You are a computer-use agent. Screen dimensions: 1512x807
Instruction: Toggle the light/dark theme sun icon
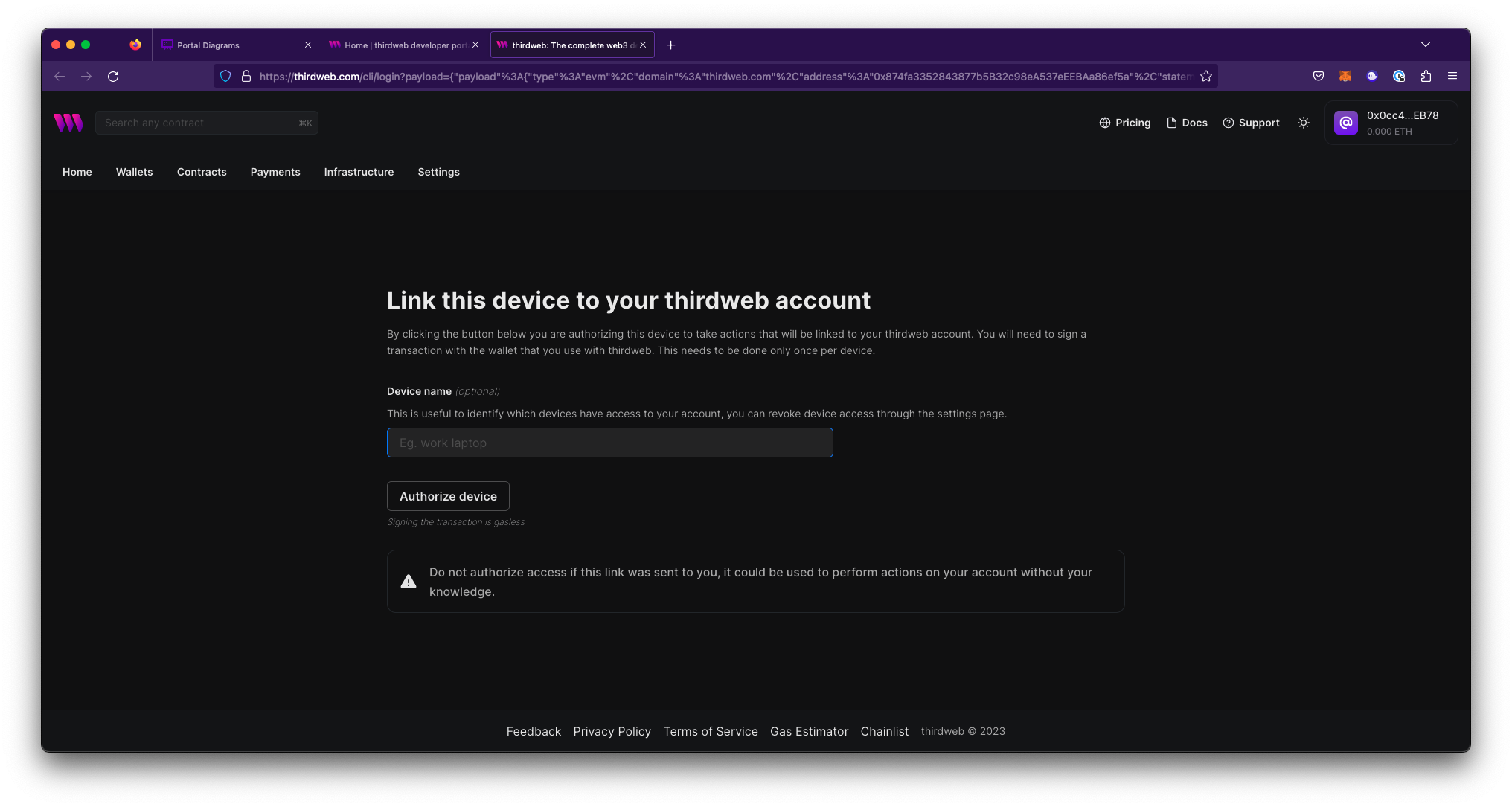click(1303, 123)
